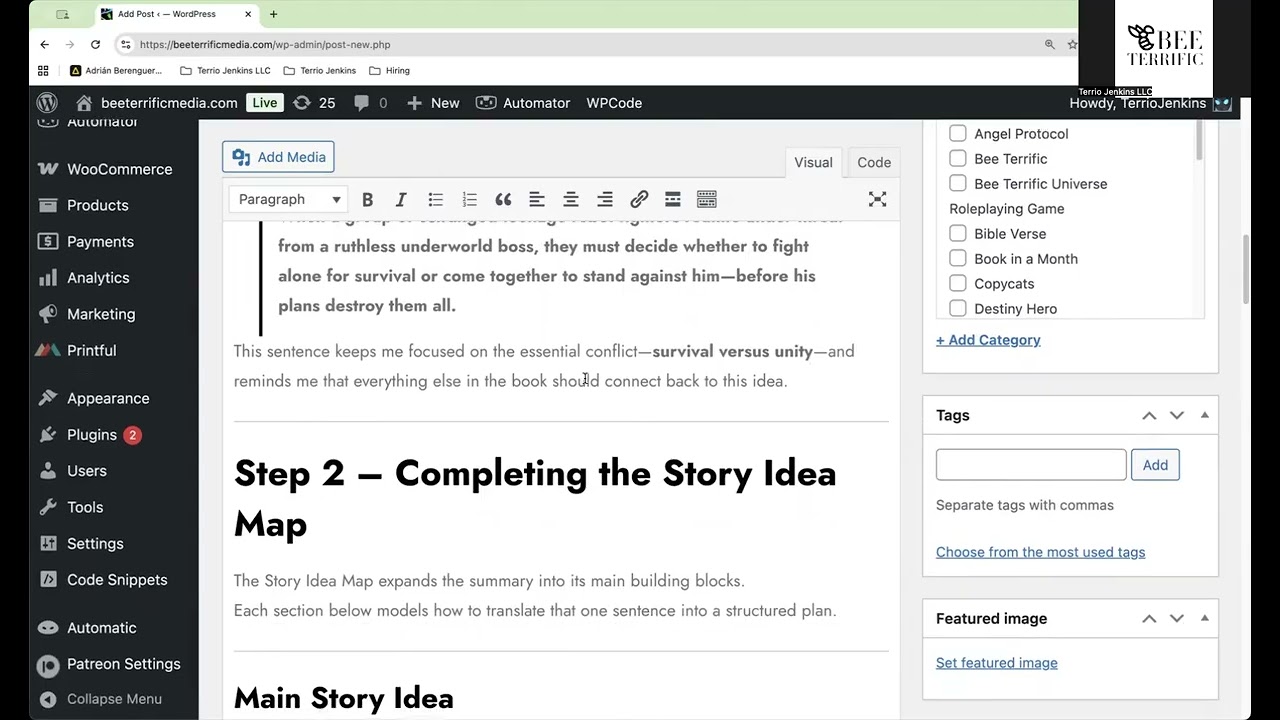Check the Angel Protocol category
The height and width of the screenshot is (720, 1280).
click(958, 134)
